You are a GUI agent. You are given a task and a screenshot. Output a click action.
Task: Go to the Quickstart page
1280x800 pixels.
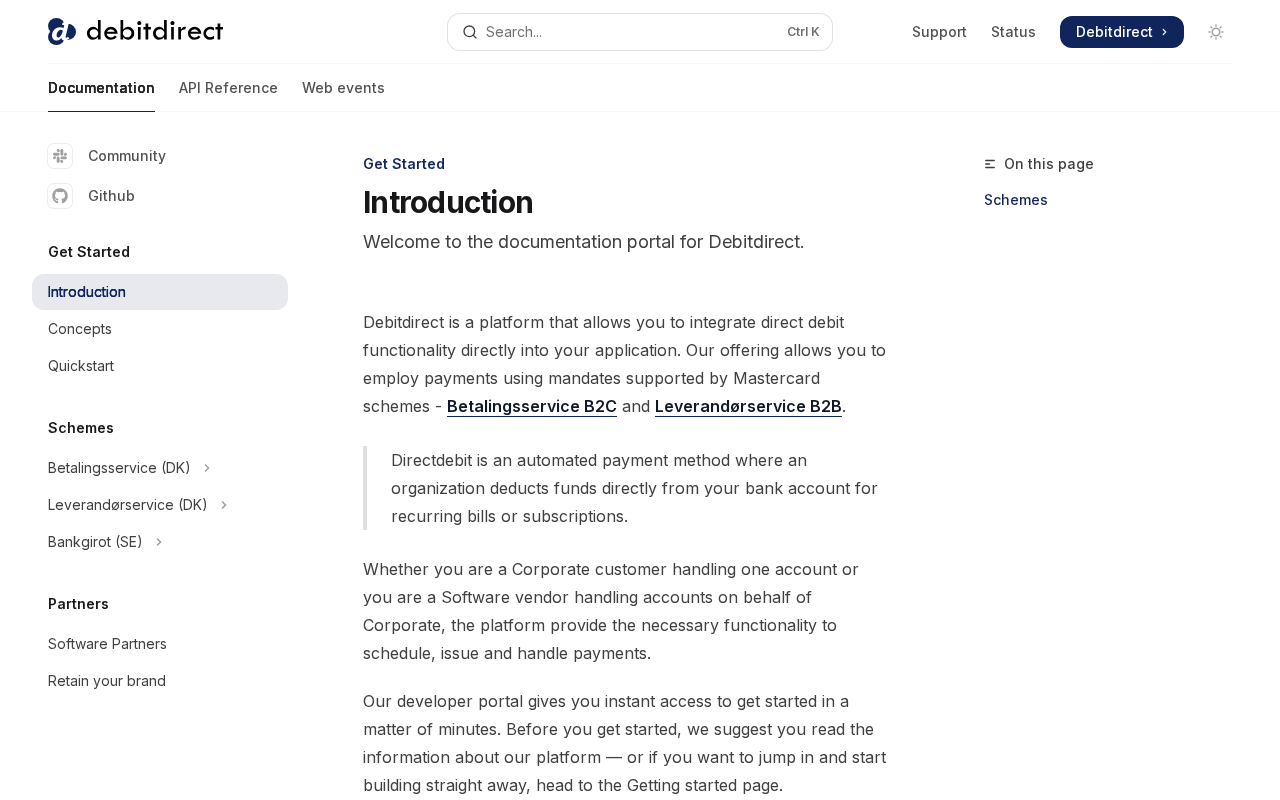coord(81,366)
